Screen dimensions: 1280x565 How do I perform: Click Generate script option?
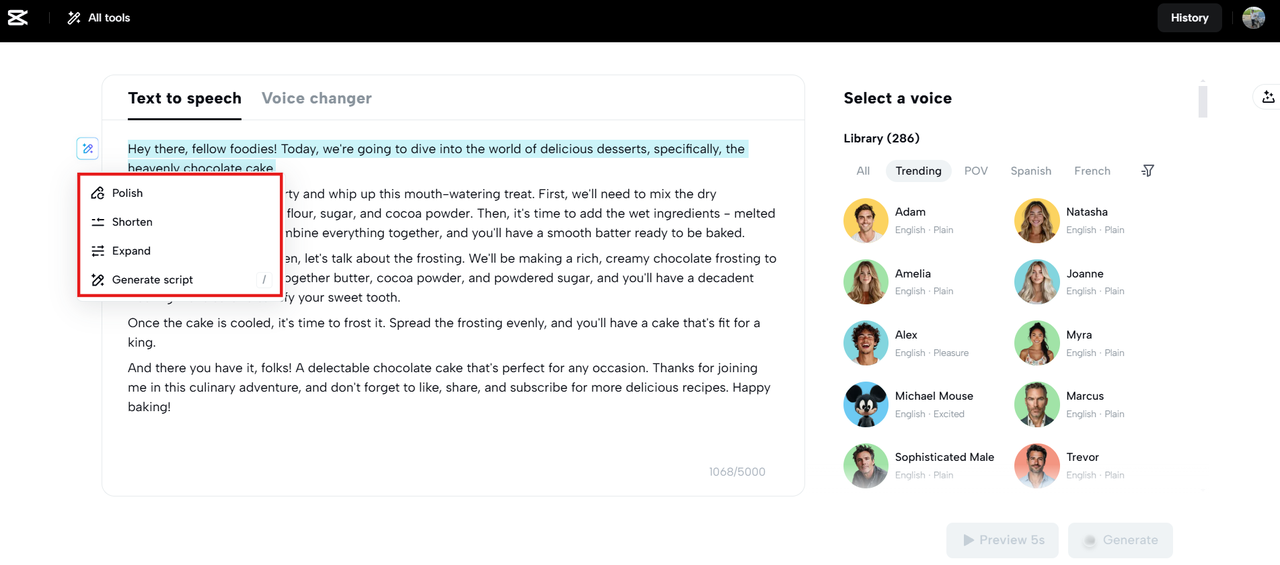point(152,280)
